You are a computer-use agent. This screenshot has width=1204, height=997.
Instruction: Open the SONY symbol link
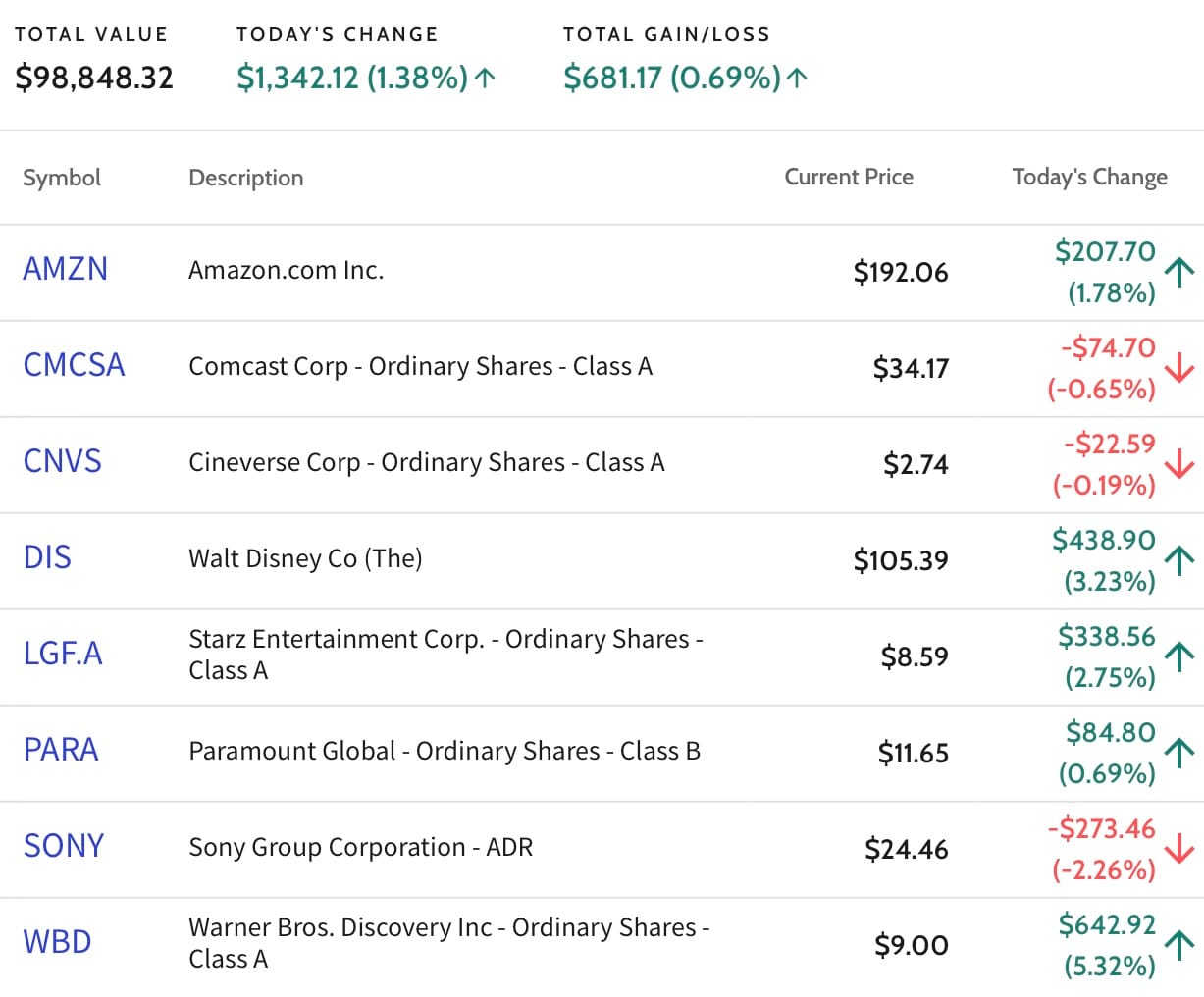coord(63,846)
